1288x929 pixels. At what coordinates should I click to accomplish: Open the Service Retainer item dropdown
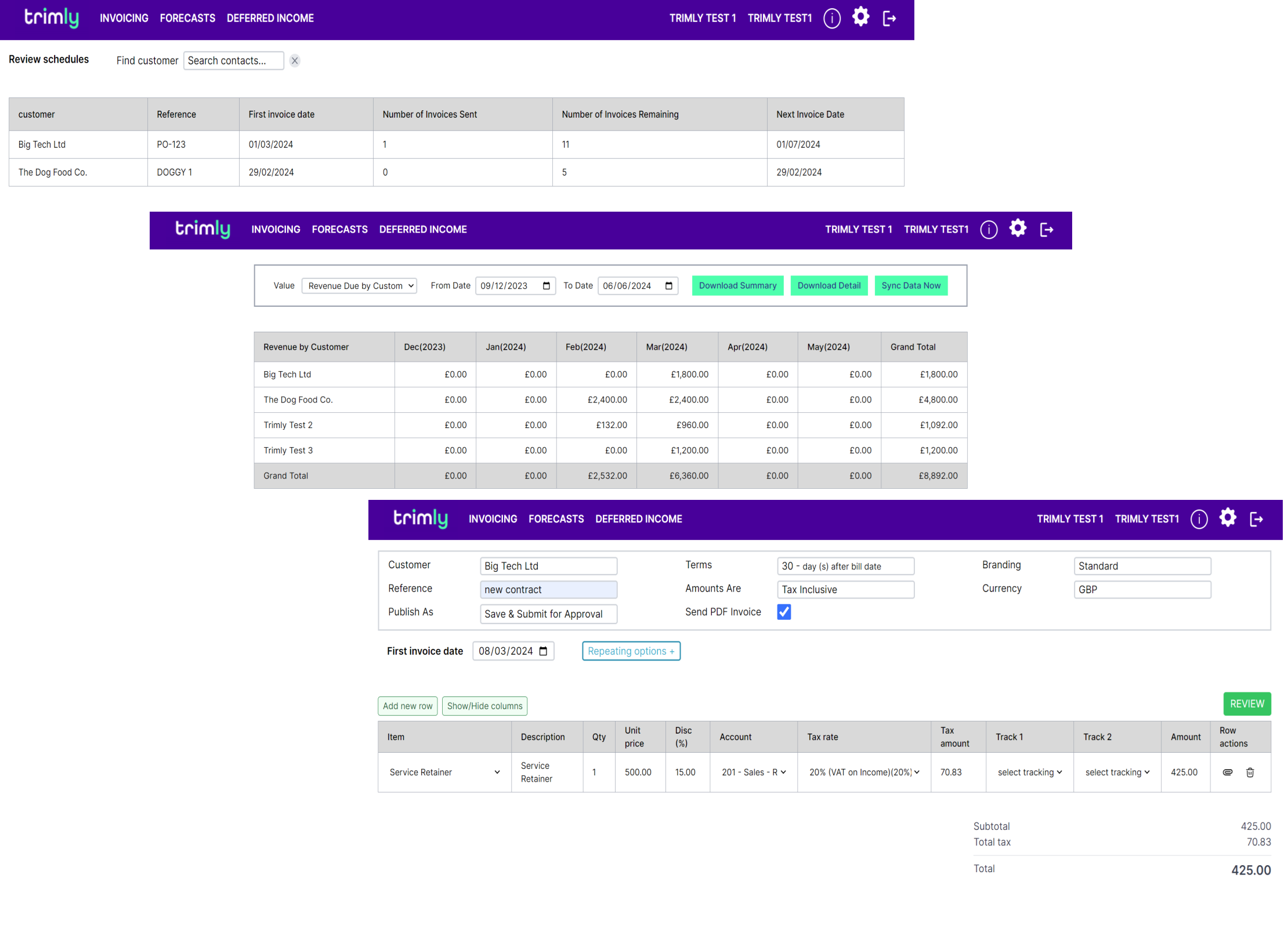tap(444, 772)
